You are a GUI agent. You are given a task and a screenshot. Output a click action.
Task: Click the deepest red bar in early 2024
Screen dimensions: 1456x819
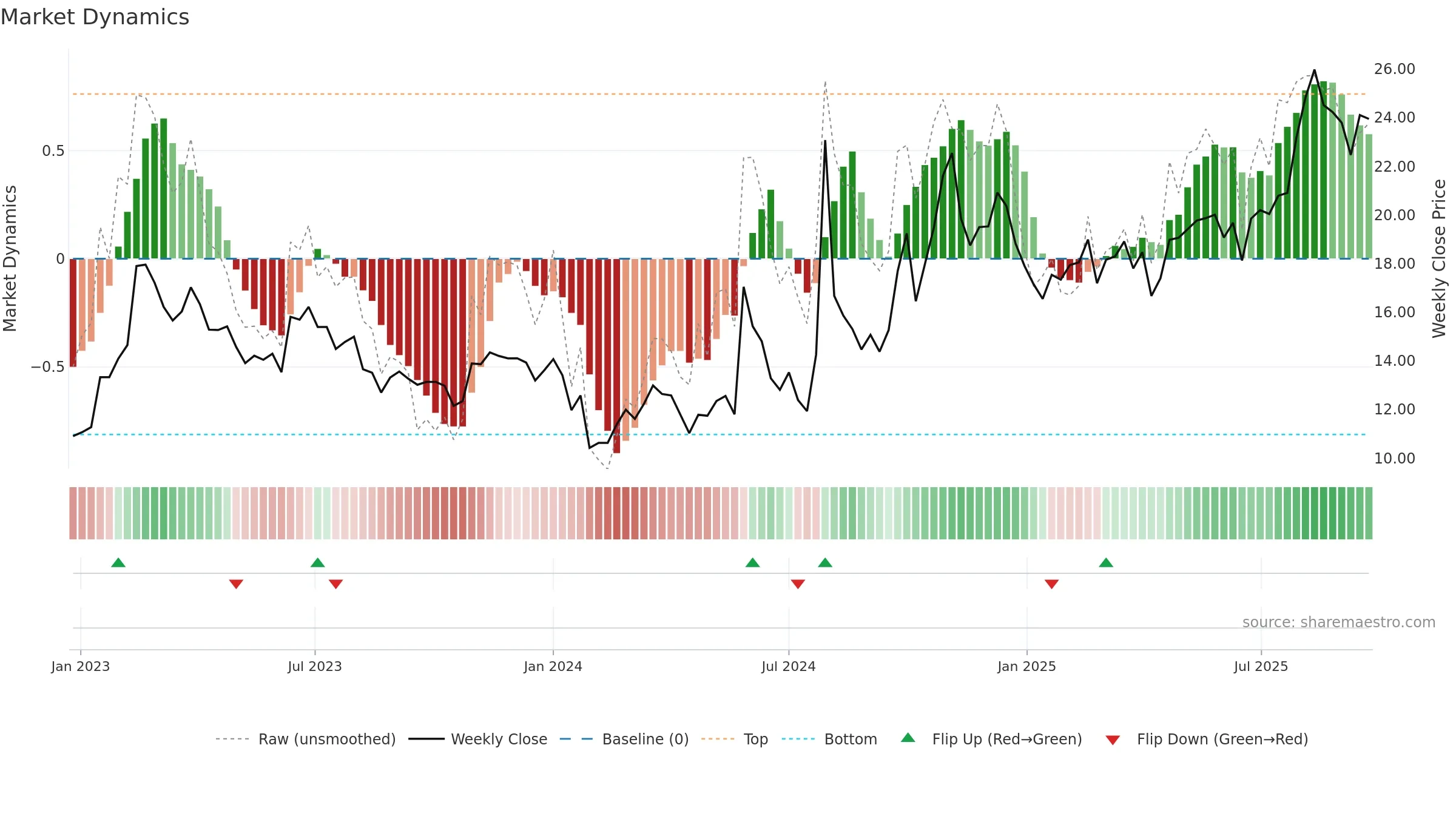point(616,356)
